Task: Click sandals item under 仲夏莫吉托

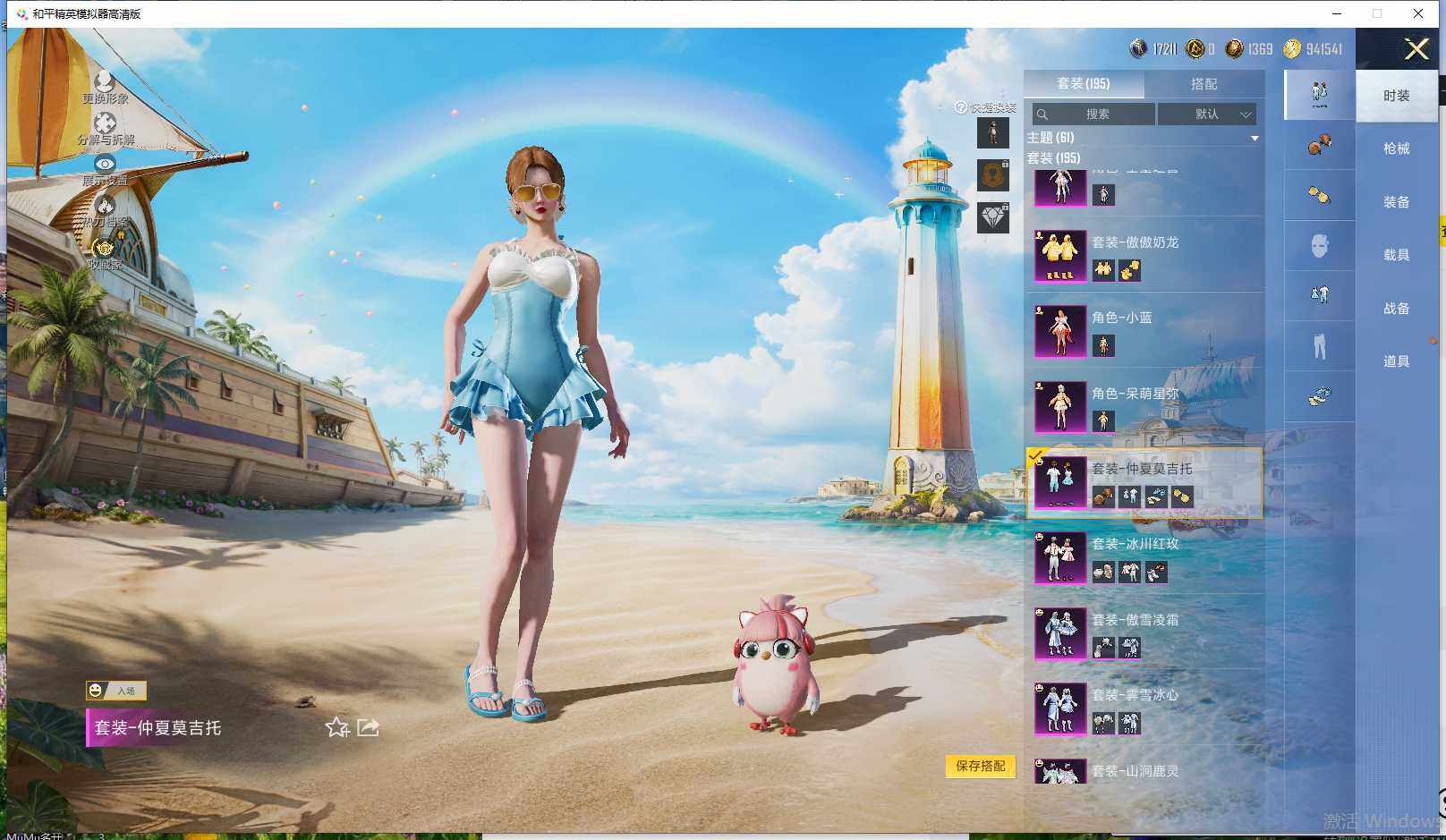Action: 1156,496
